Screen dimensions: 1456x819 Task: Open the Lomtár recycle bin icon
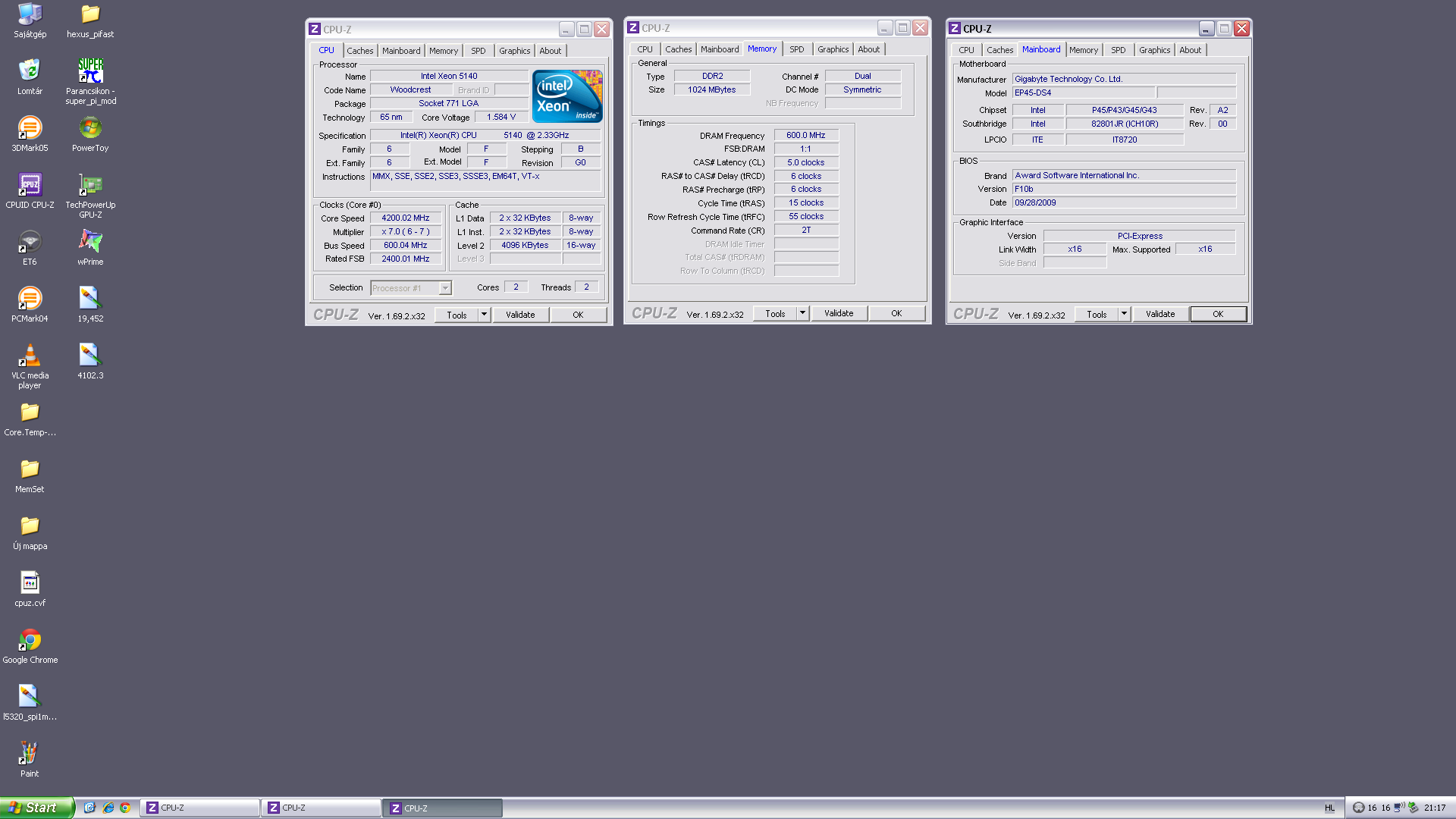click(x=30, y=71)
